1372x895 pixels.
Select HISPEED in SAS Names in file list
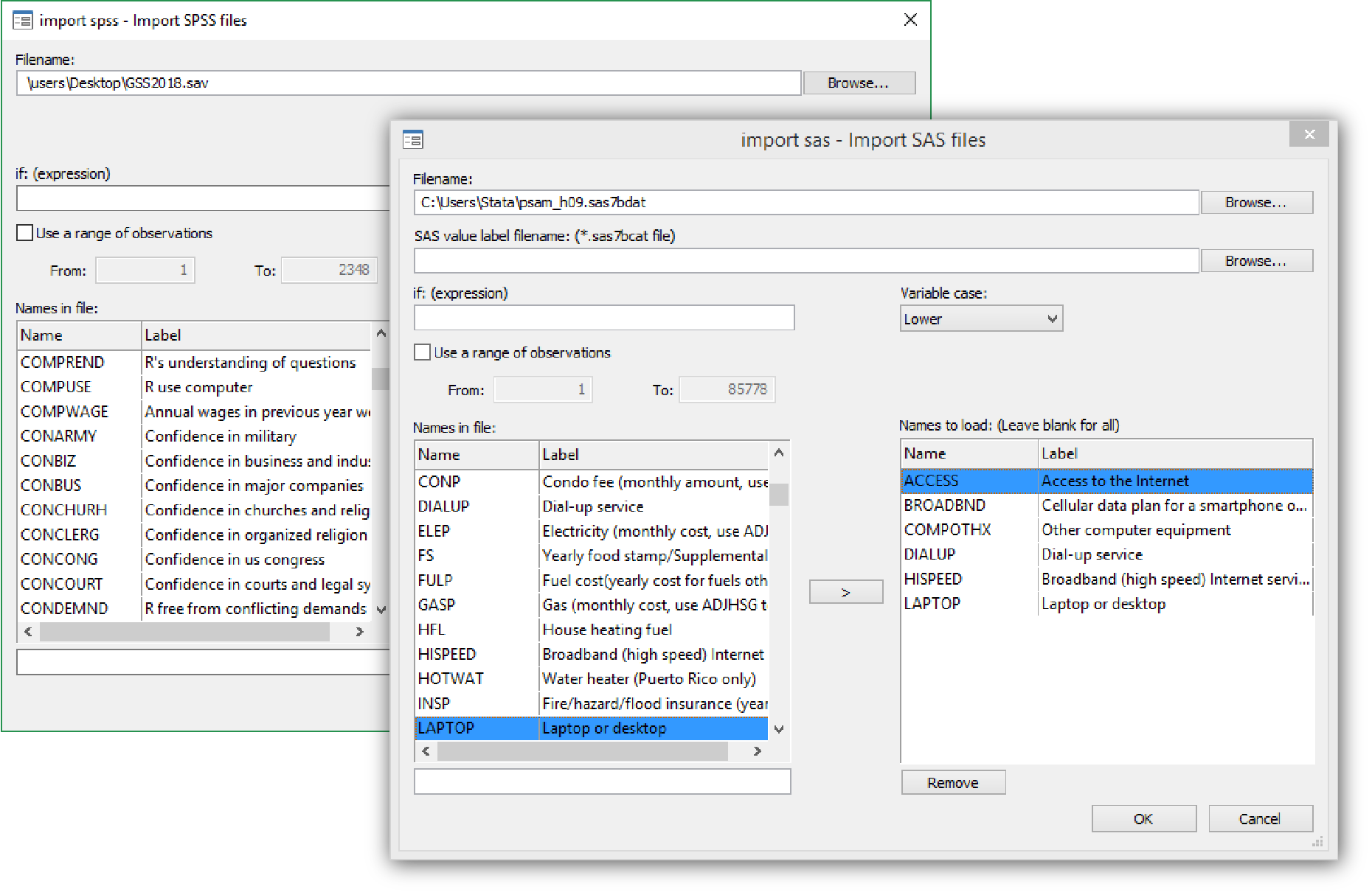click(592, 654)
